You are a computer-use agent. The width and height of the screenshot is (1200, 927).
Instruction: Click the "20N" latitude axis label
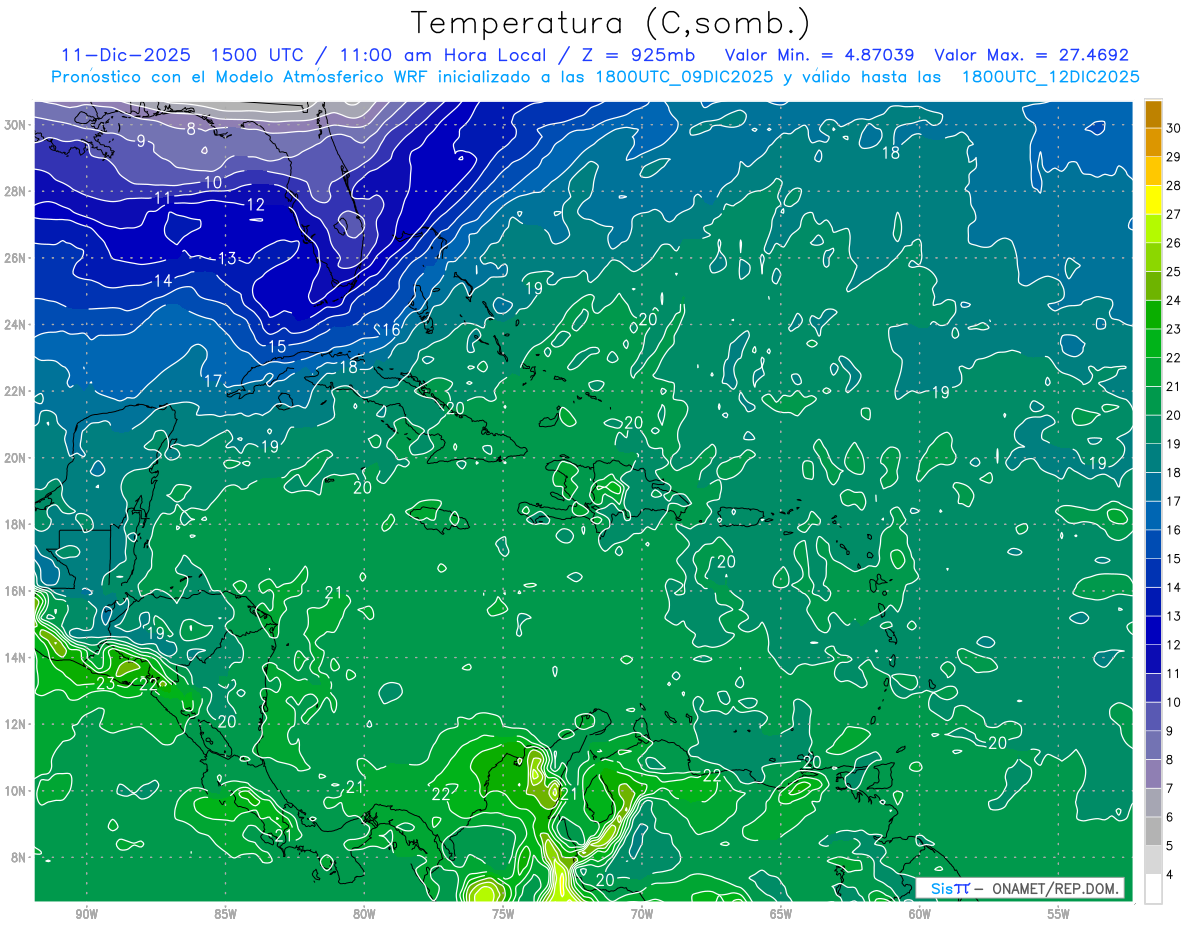coord(17,458)
